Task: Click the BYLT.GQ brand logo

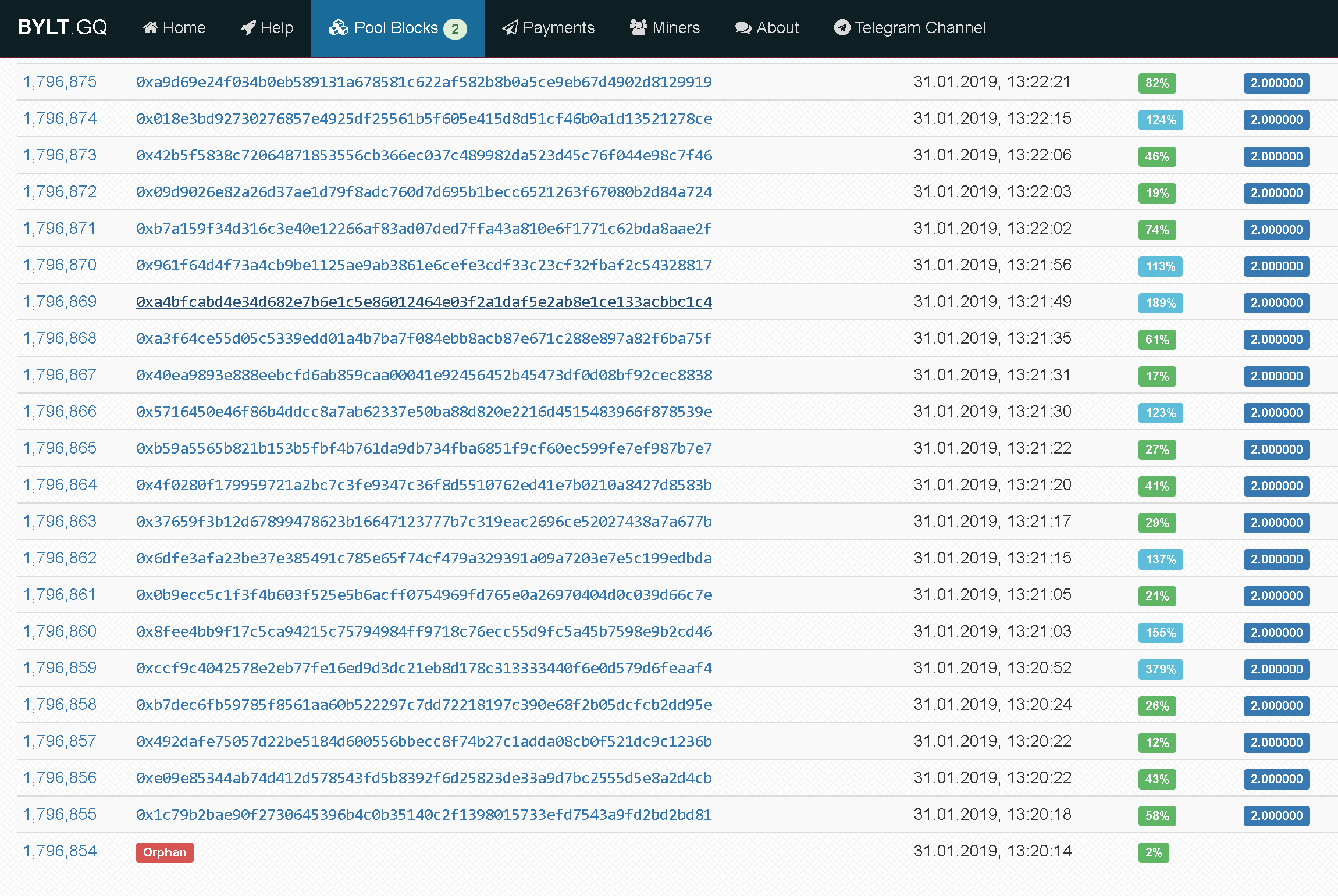Action: pyautogui.click(x=62, y=27)
